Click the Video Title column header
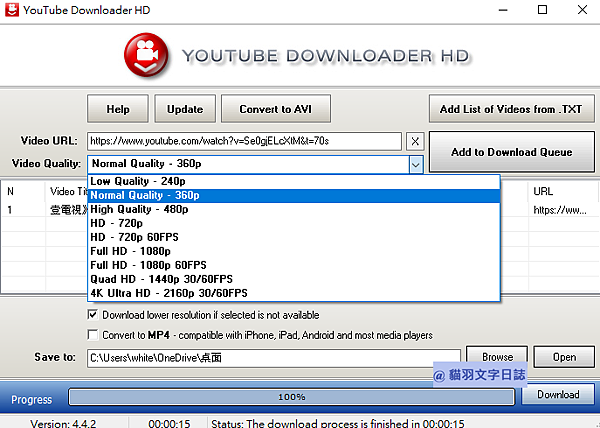Viewport: 600px width, 428px height. [x=67, y=191]
